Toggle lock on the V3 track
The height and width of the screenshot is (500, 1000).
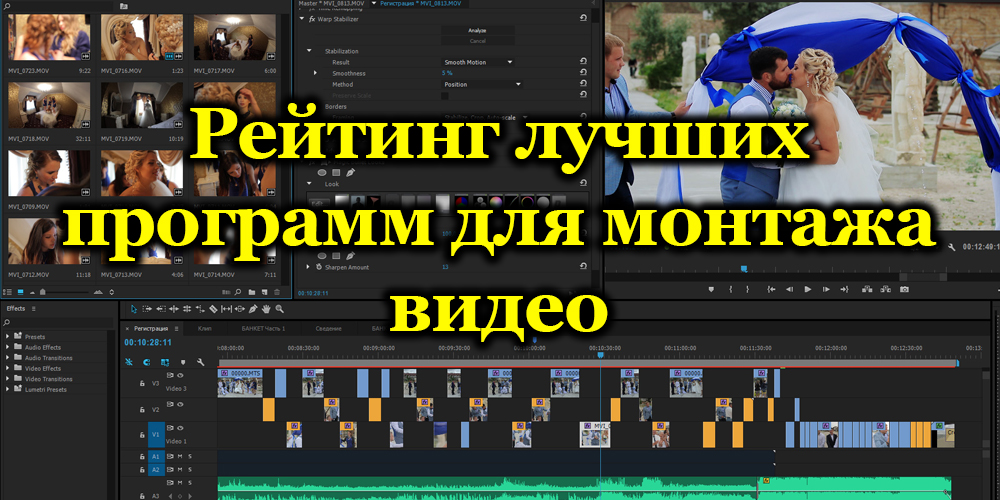point(142,383)
